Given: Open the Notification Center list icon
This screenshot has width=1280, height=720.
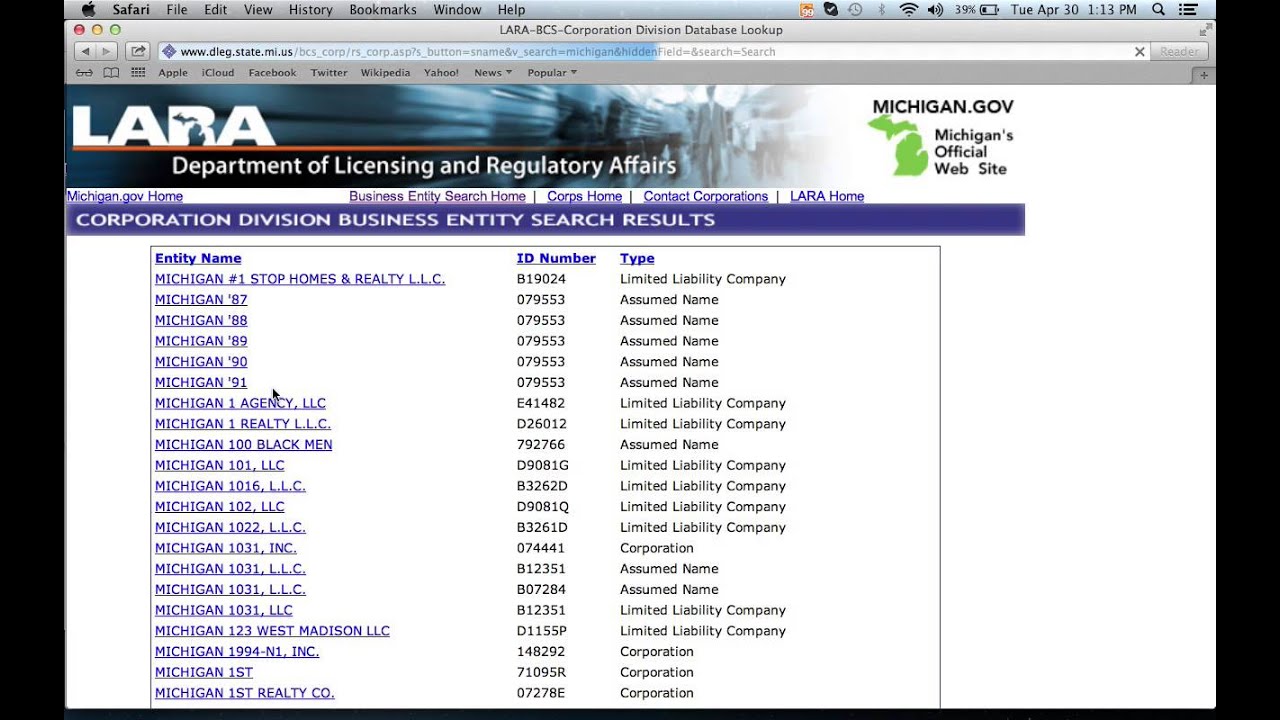Looking at the screenshot, I should point(1188,10).
